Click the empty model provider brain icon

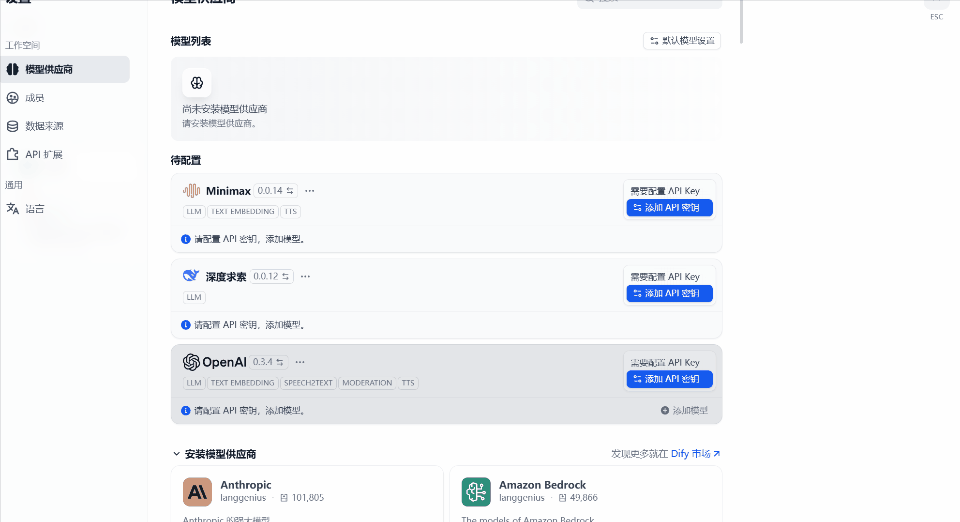pos(197,83)
